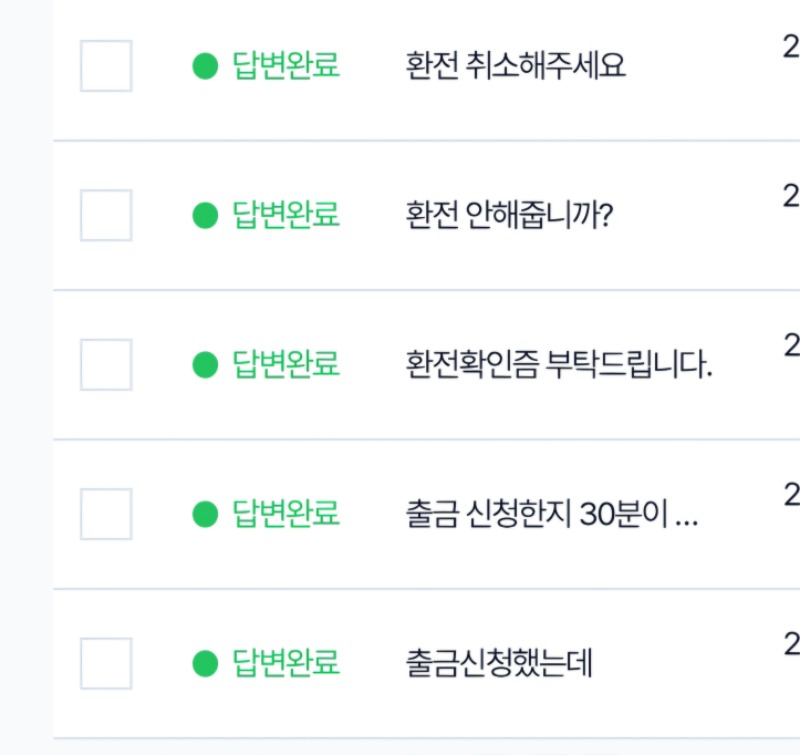Select '답변완료' status for '환전확인좀 부탁드립니다.'
The height and width of the screenshot is (755, 800).
tap(286, 365)
